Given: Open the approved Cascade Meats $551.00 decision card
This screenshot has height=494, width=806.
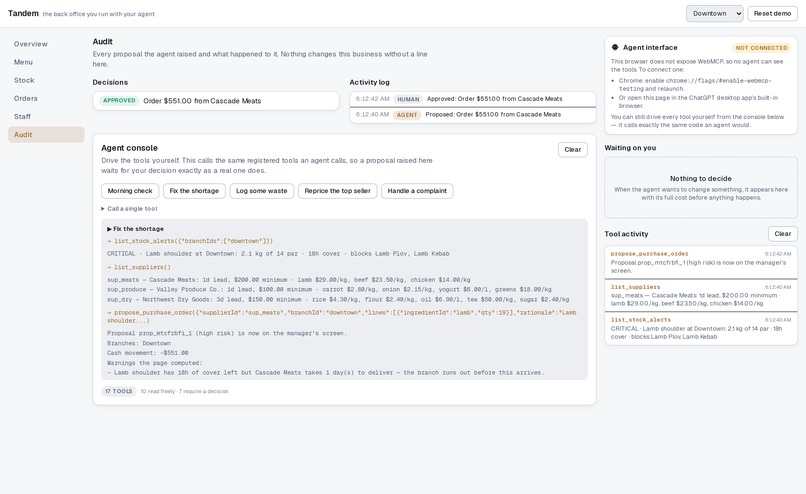Looking at the screenshot, I should click(216, 101).
